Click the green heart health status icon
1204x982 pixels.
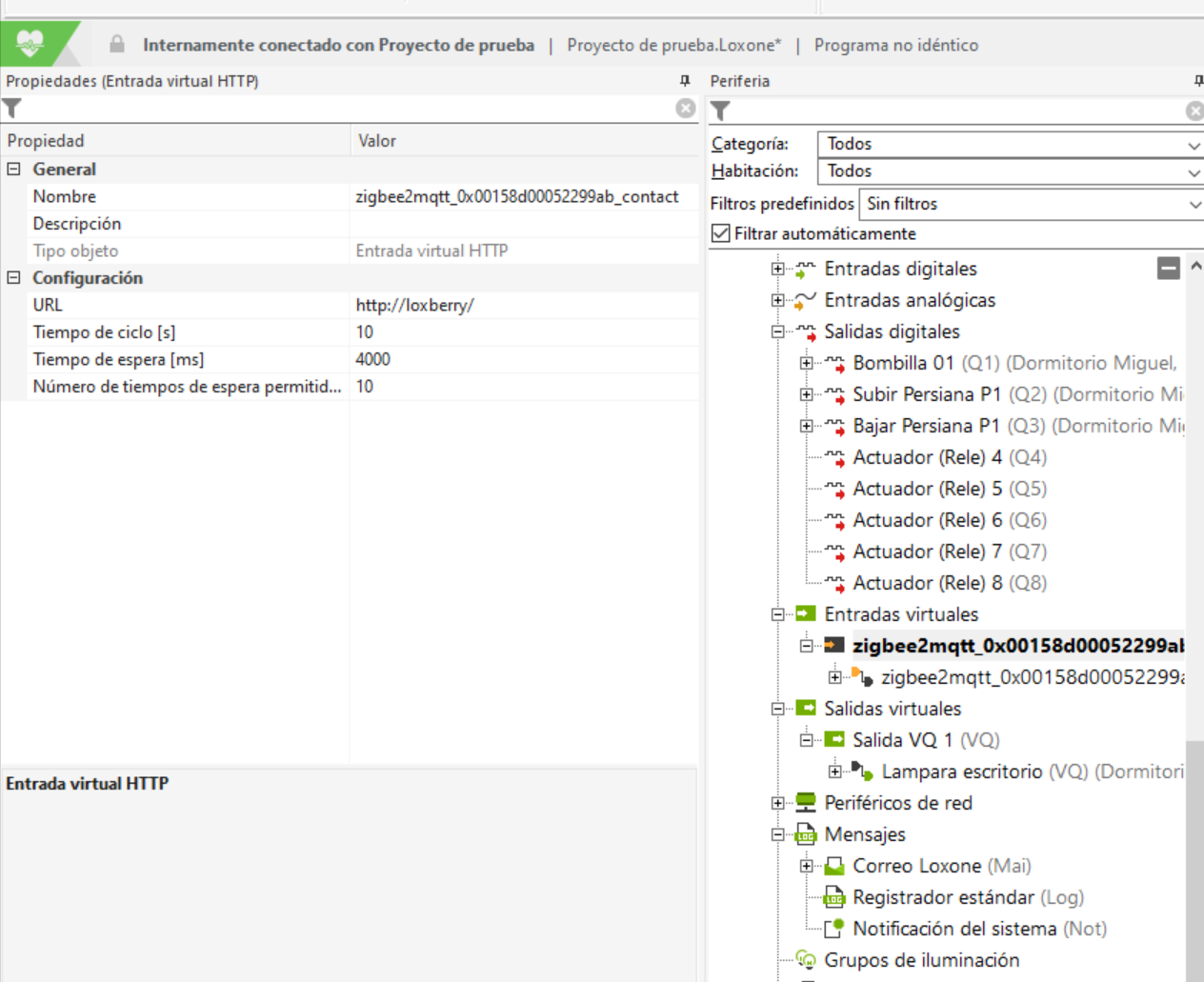[30, 44]
